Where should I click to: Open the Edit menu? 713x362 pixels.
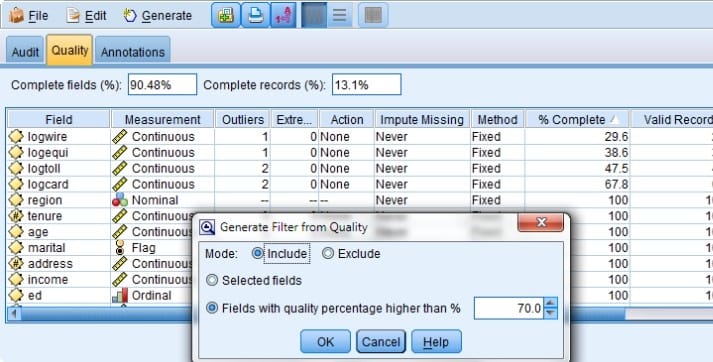click(x=86, y=15)
